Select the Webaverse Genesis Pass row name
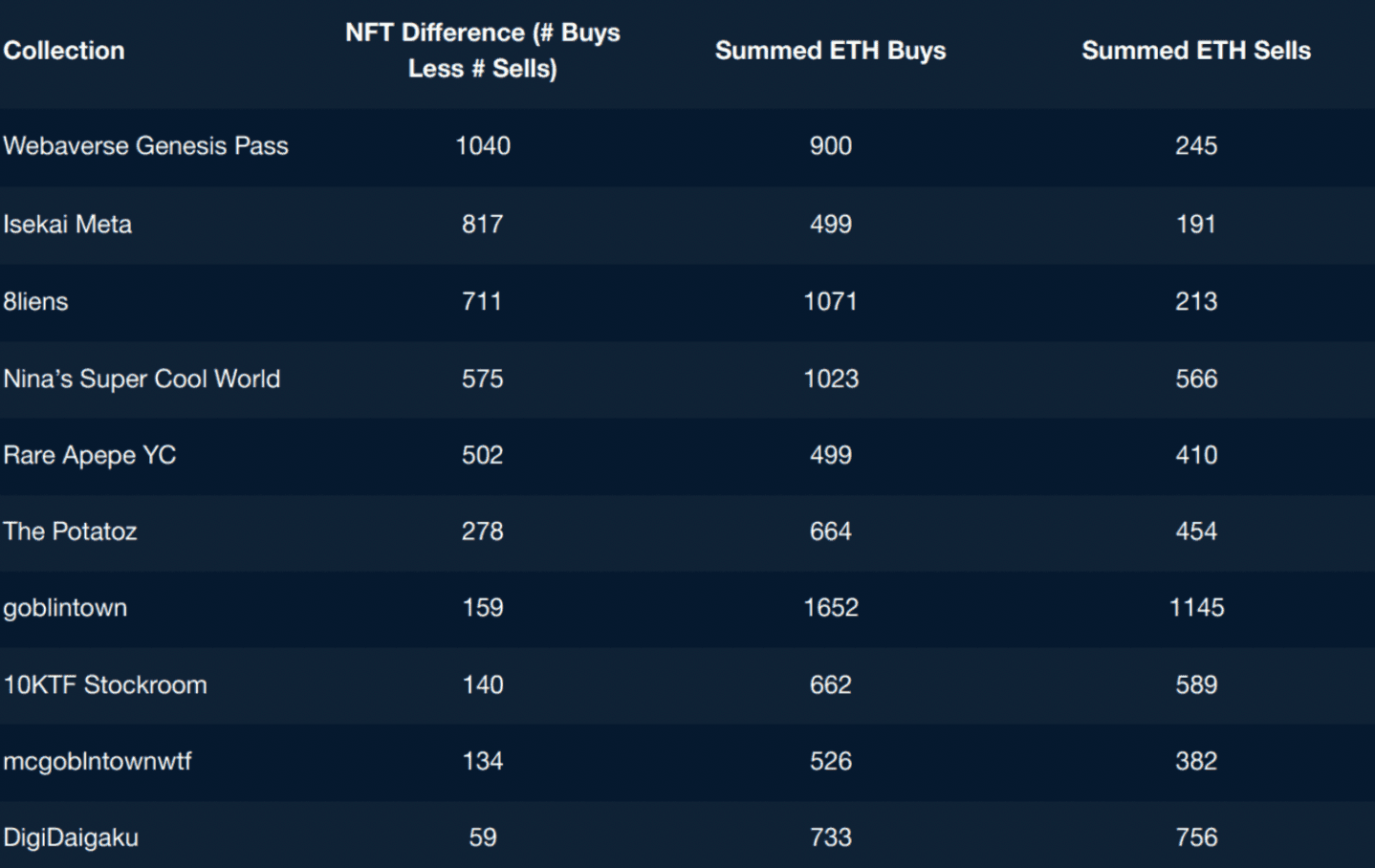 (x=145, y=146)
